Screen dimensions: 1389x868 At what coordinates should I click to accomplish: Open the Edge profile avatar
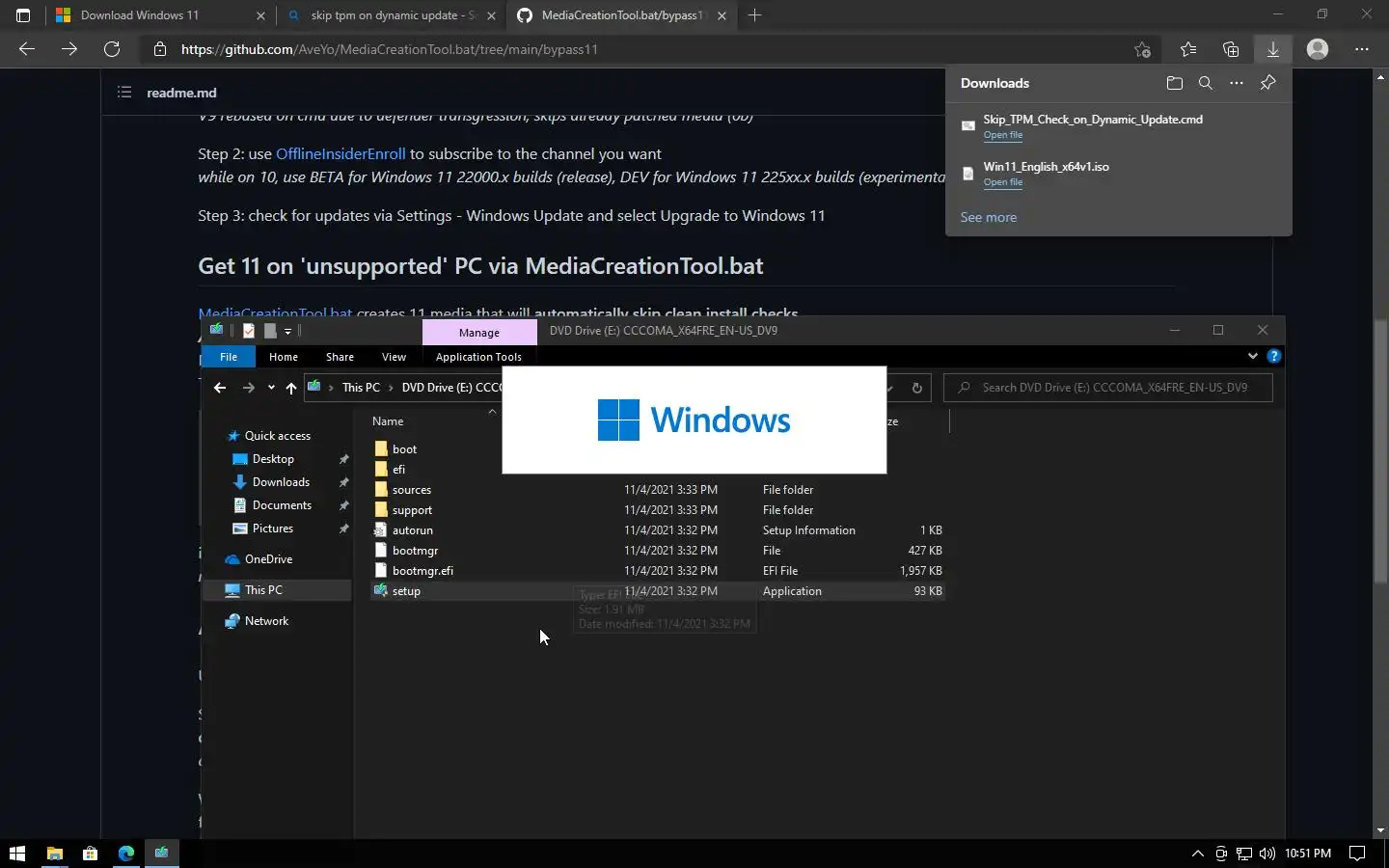[1317, 49]
